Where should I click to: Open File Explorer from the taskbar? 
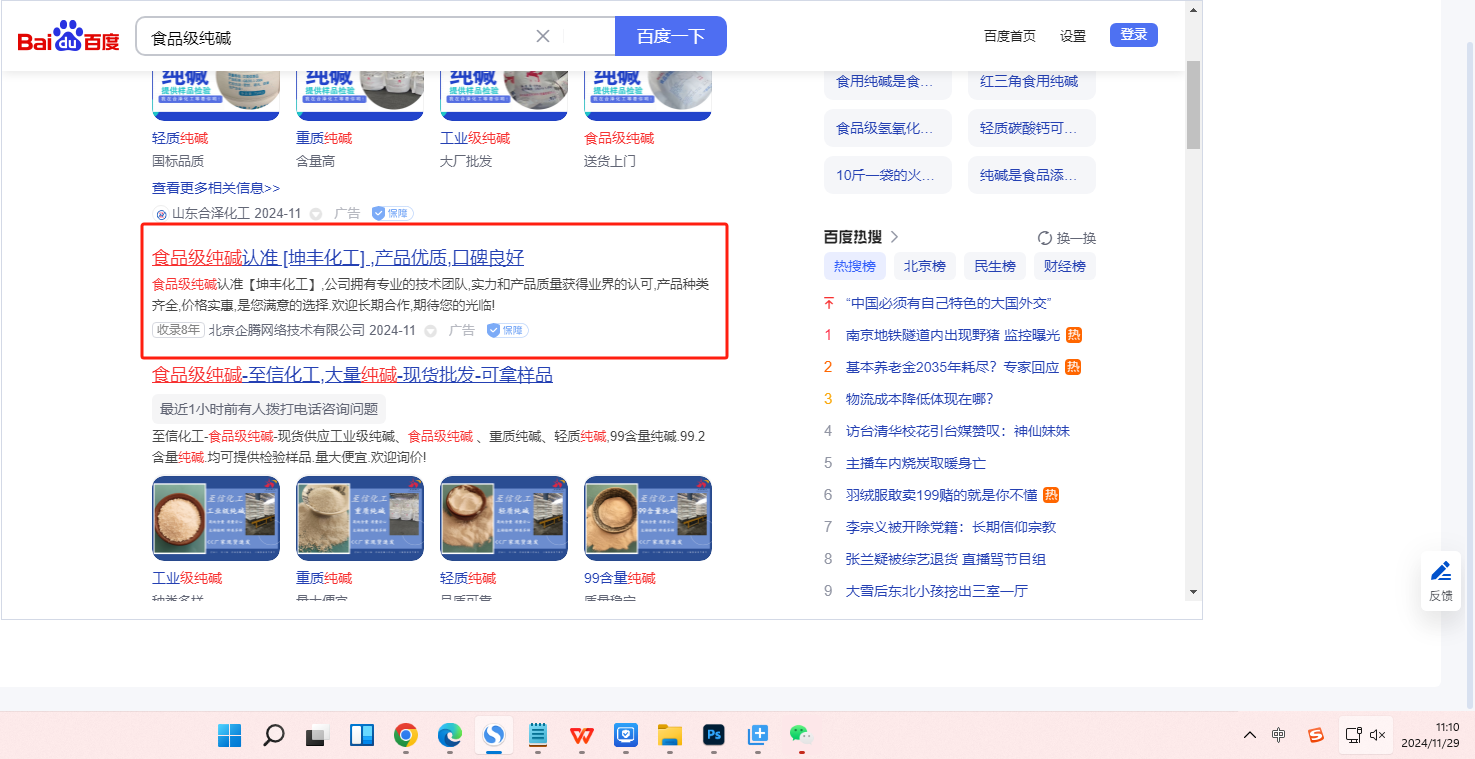[669, 736]
